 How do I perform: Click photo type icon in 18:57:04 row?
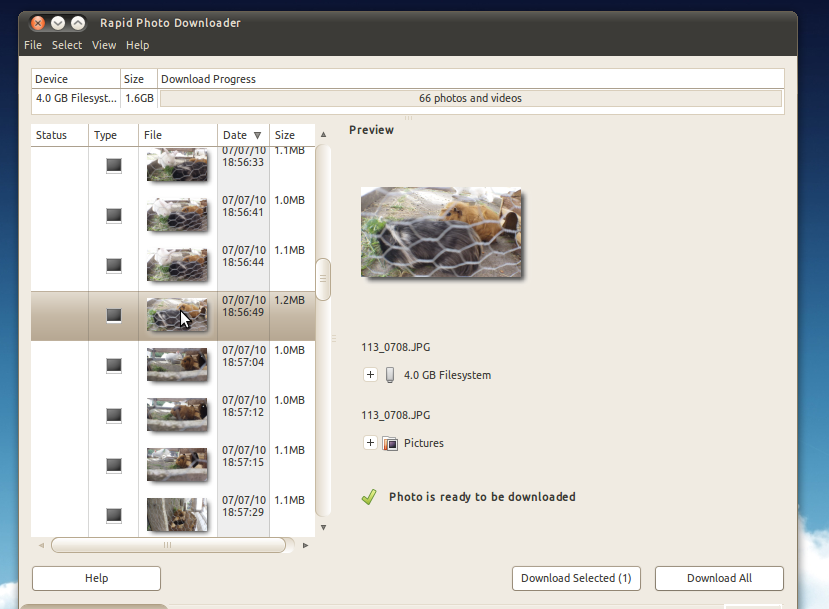coord(114,365)
